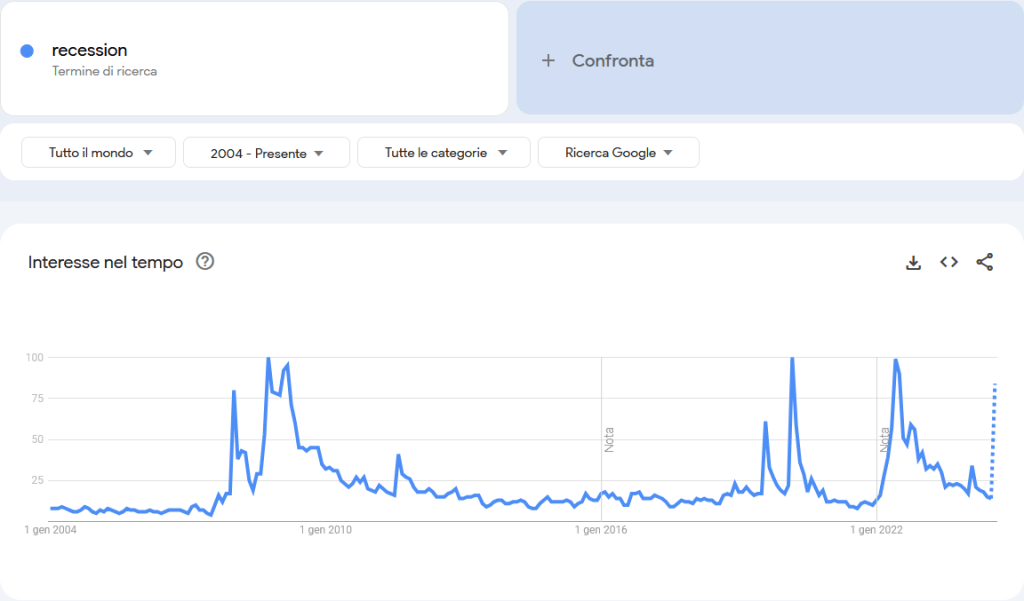Open help icon beside Interesse nel tempo
The height and width of the screenshot is (601, 1024).
point(205,262)
